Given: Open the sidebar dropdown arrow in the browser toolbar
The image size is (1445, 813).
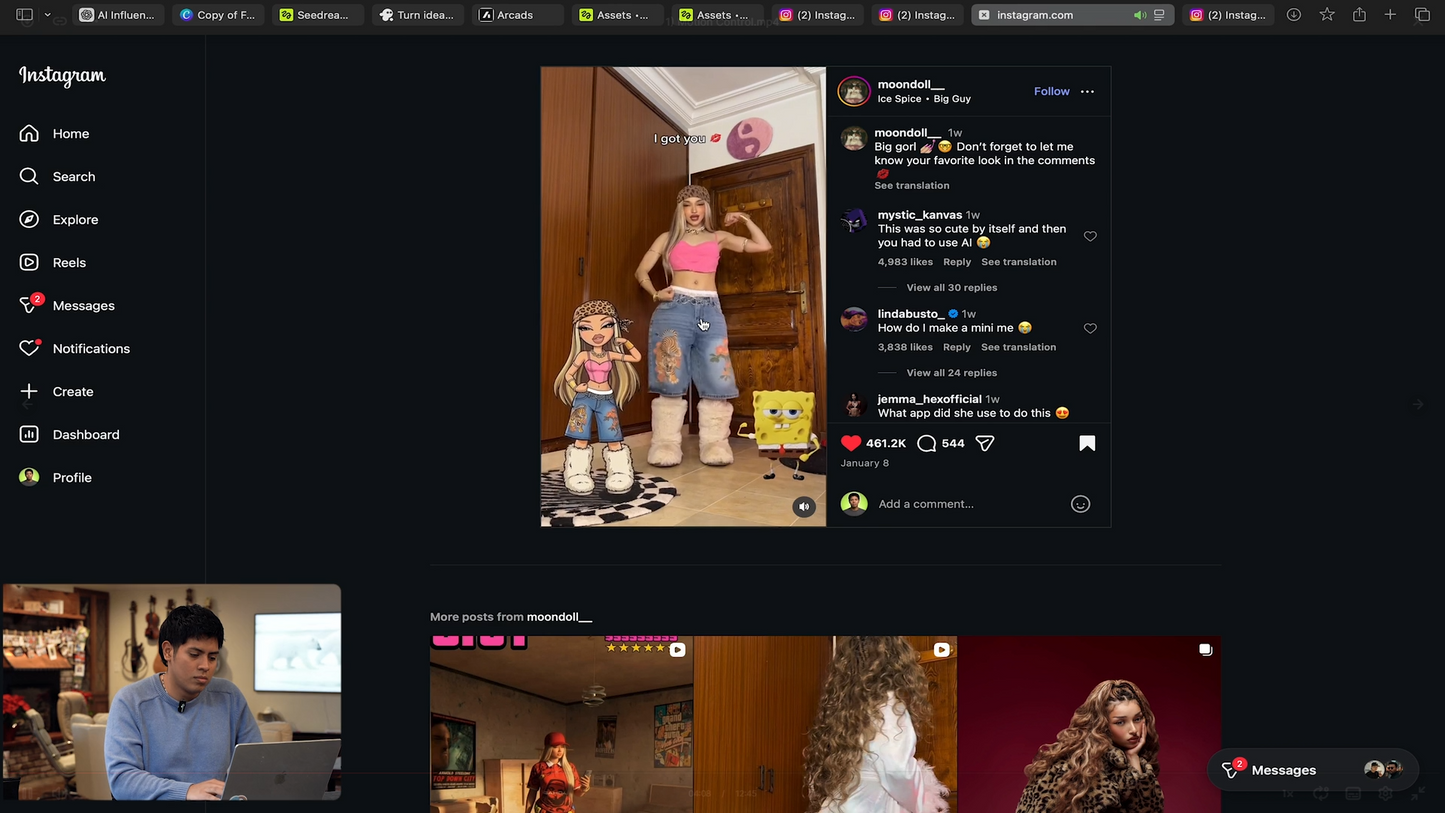Looking at the screenshot, I should (x=47, y=15).
